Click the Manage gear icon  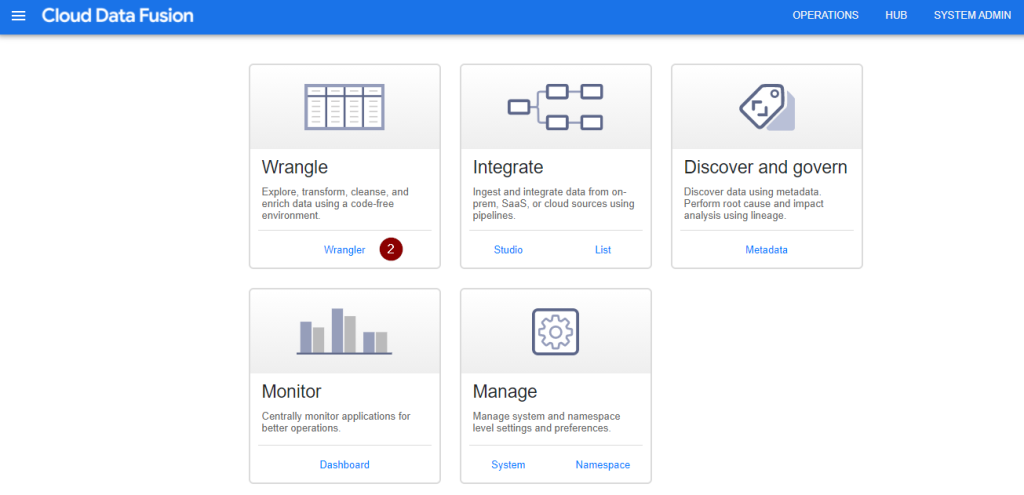pos(555,331)
